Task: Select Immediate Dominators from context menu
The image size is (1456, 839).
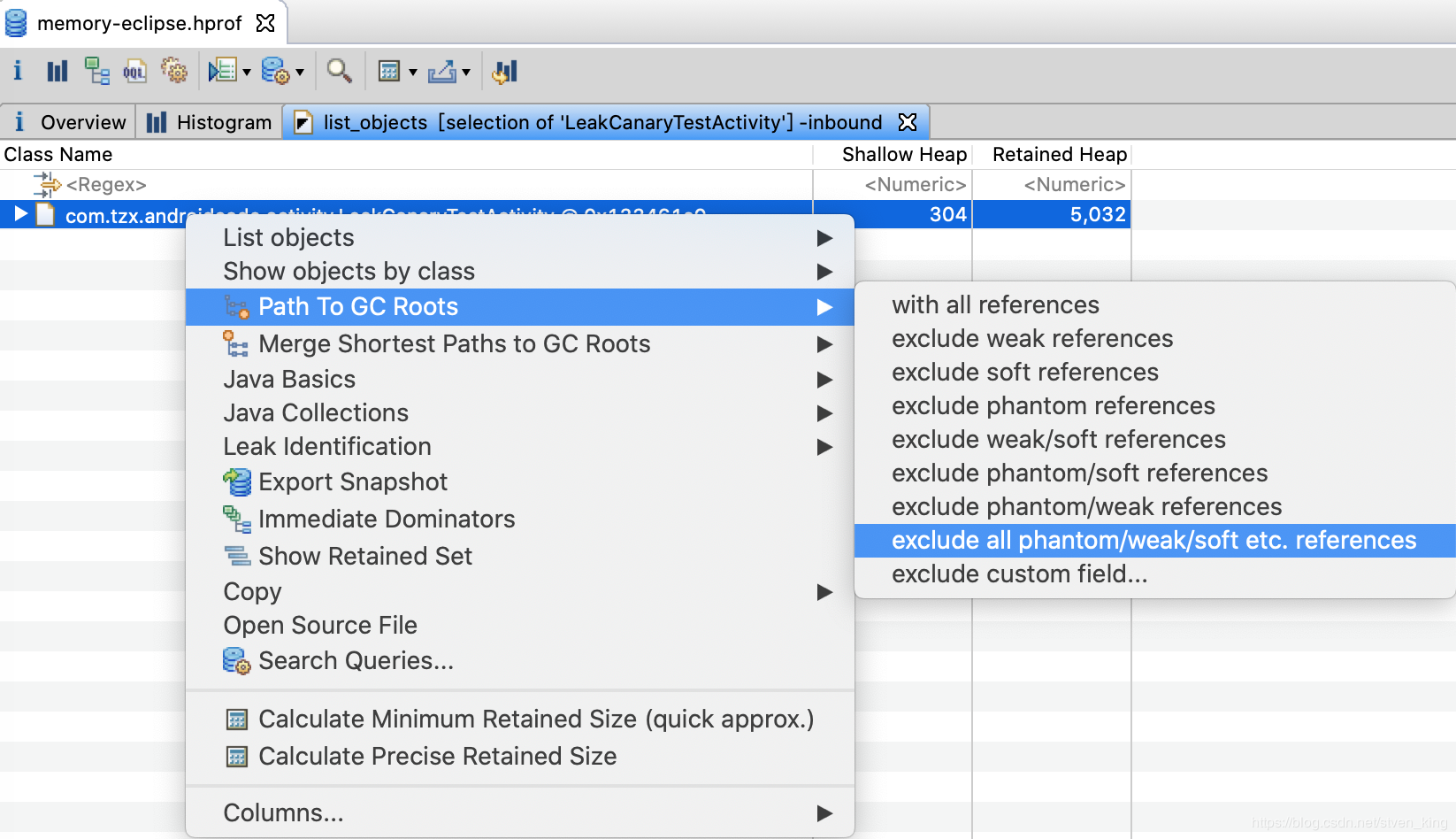Action: (387, 519)
